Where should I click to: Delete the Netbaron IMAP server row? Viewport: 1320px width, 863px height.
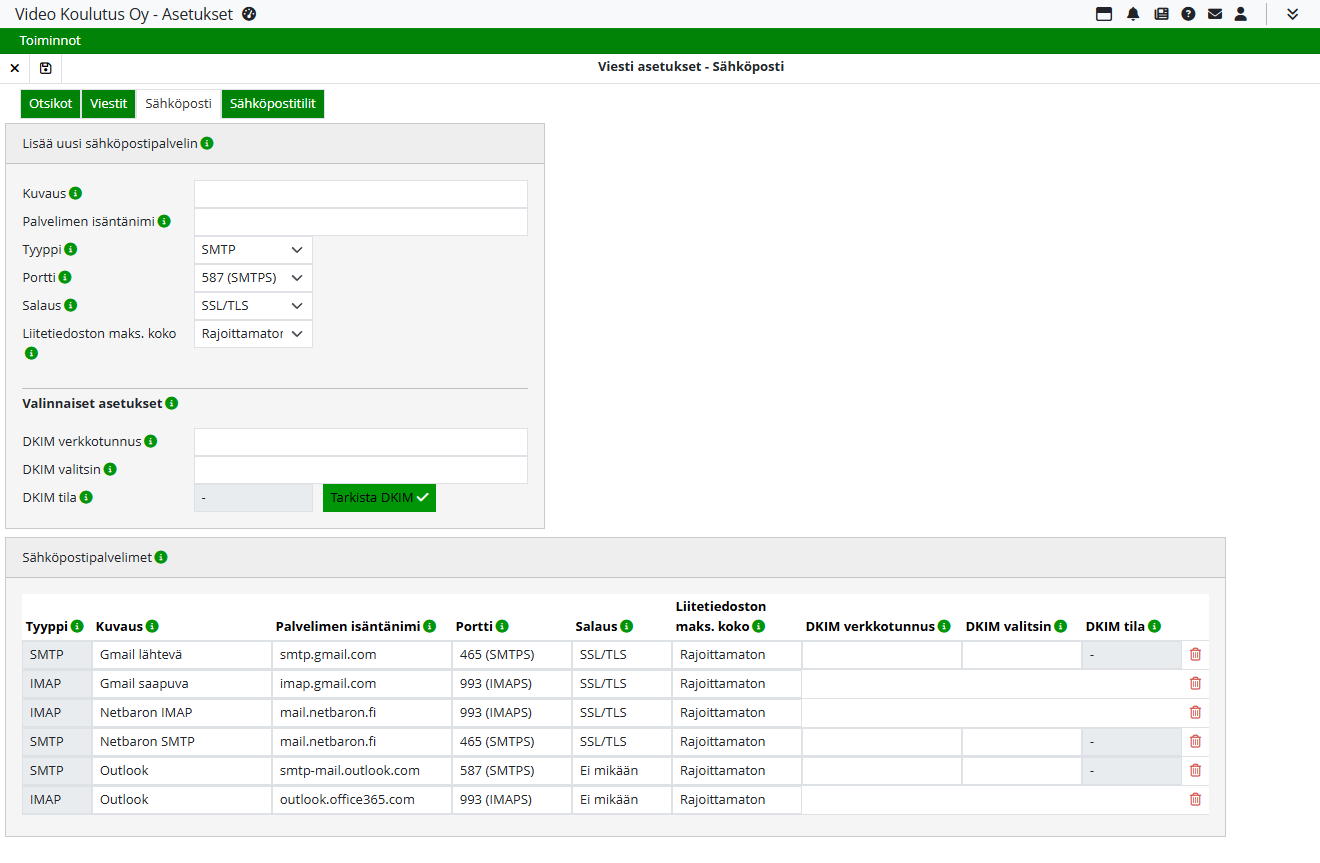pyautogui.click(x=1195, y=713)
